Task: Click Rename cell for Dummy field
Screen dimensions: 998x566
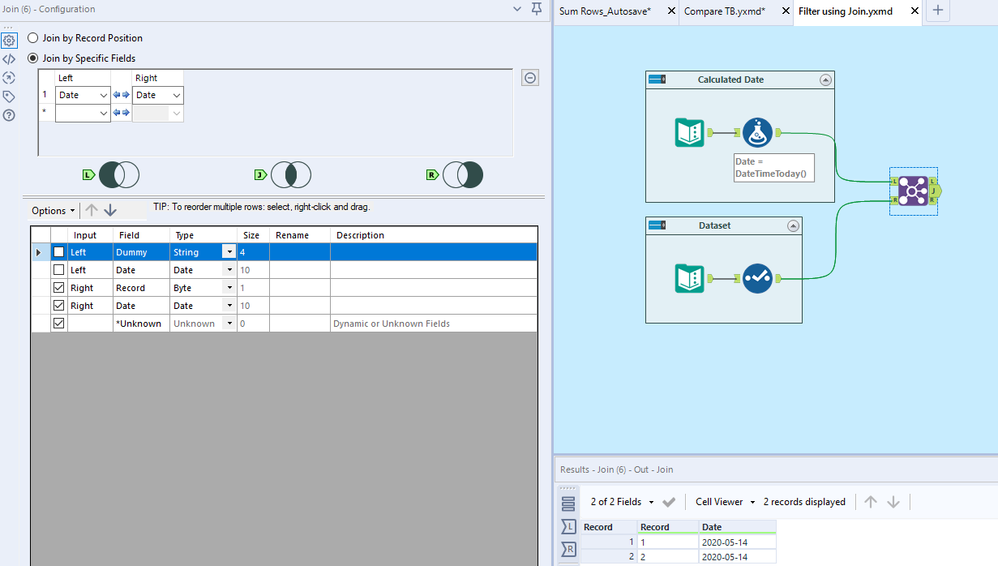Action: (300, 252)
